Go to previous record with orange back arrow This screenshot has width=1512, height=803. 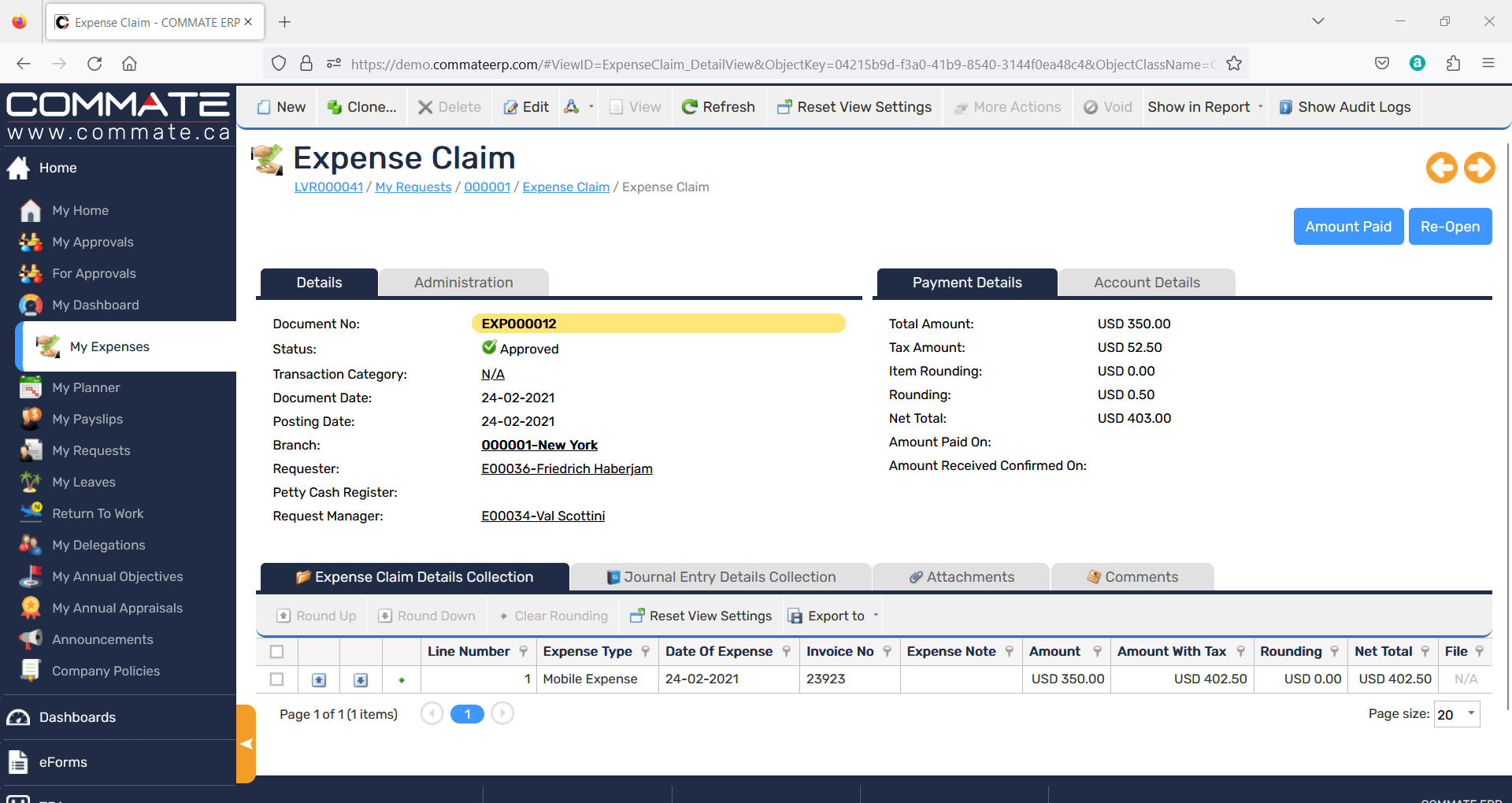click(x=1442, y=168)
